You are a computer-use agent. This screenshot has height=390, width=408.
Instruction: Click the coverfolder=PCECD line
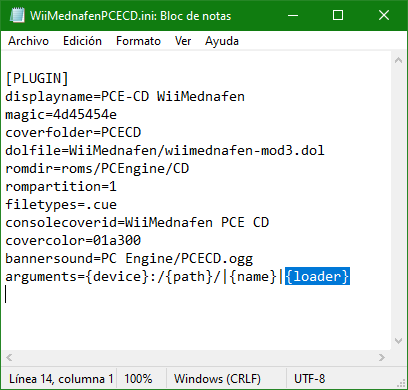coord(73,133)
